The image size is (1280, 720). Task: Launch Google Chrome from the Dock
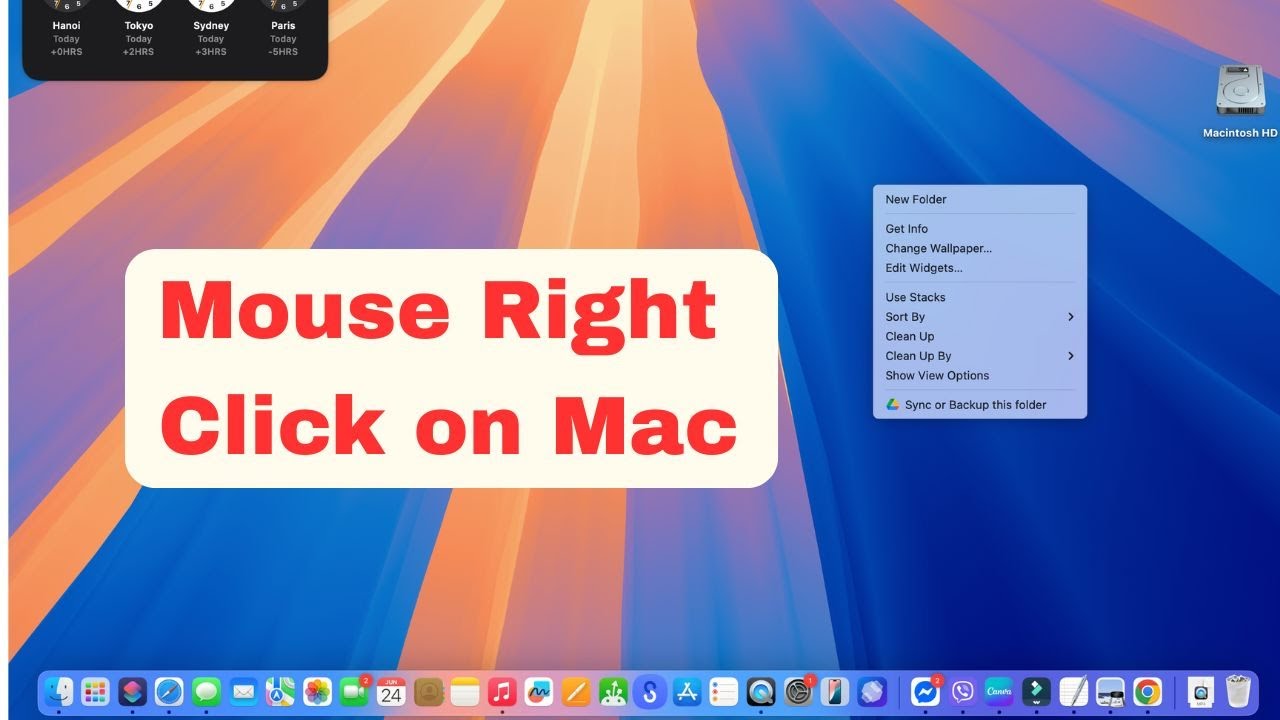[x=1148, y=691]
